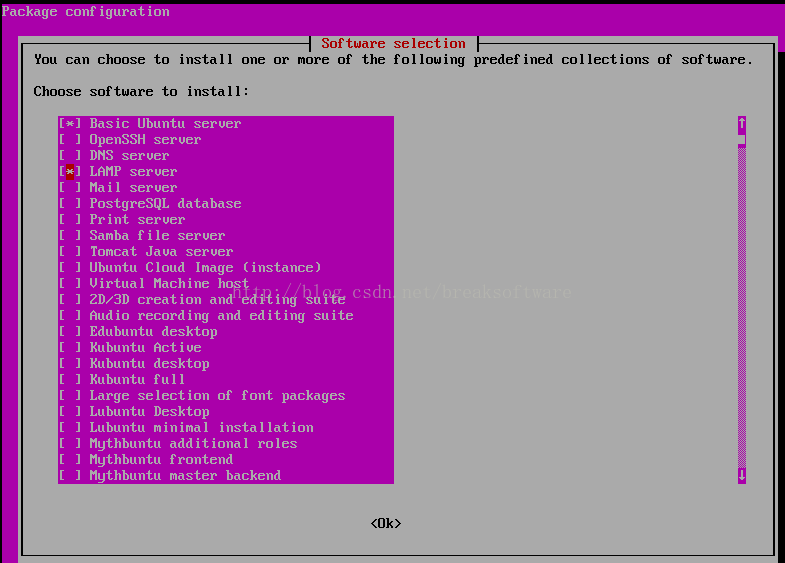Check the Edubuntu desktop checkbox
The height and width of the screenshot is (563, 785).
coord(70,332)
